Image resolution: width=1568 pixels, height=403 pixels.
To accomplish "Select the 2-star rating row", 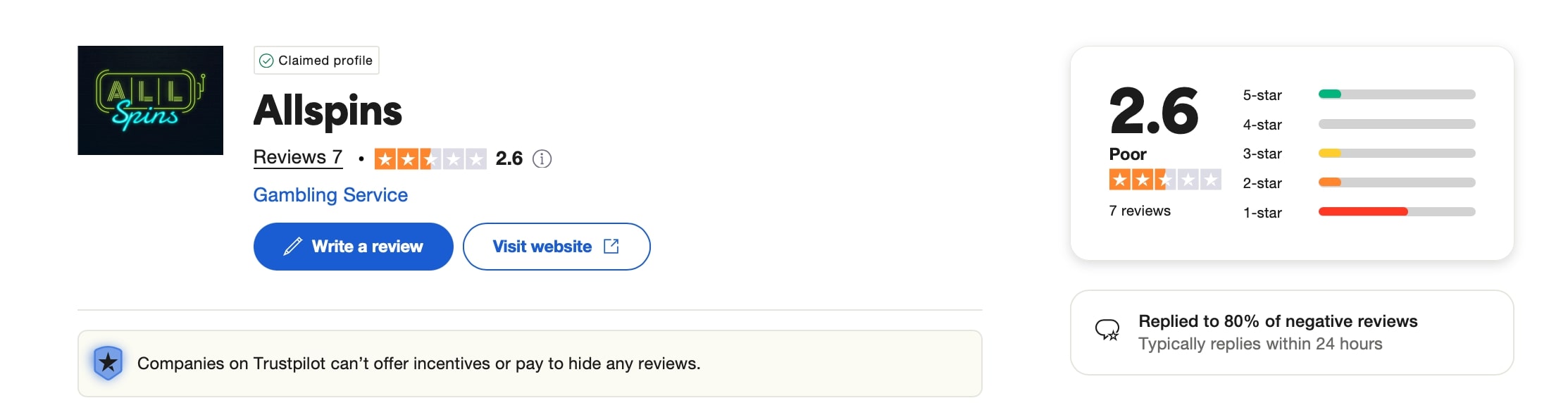I will point(1359,182).
